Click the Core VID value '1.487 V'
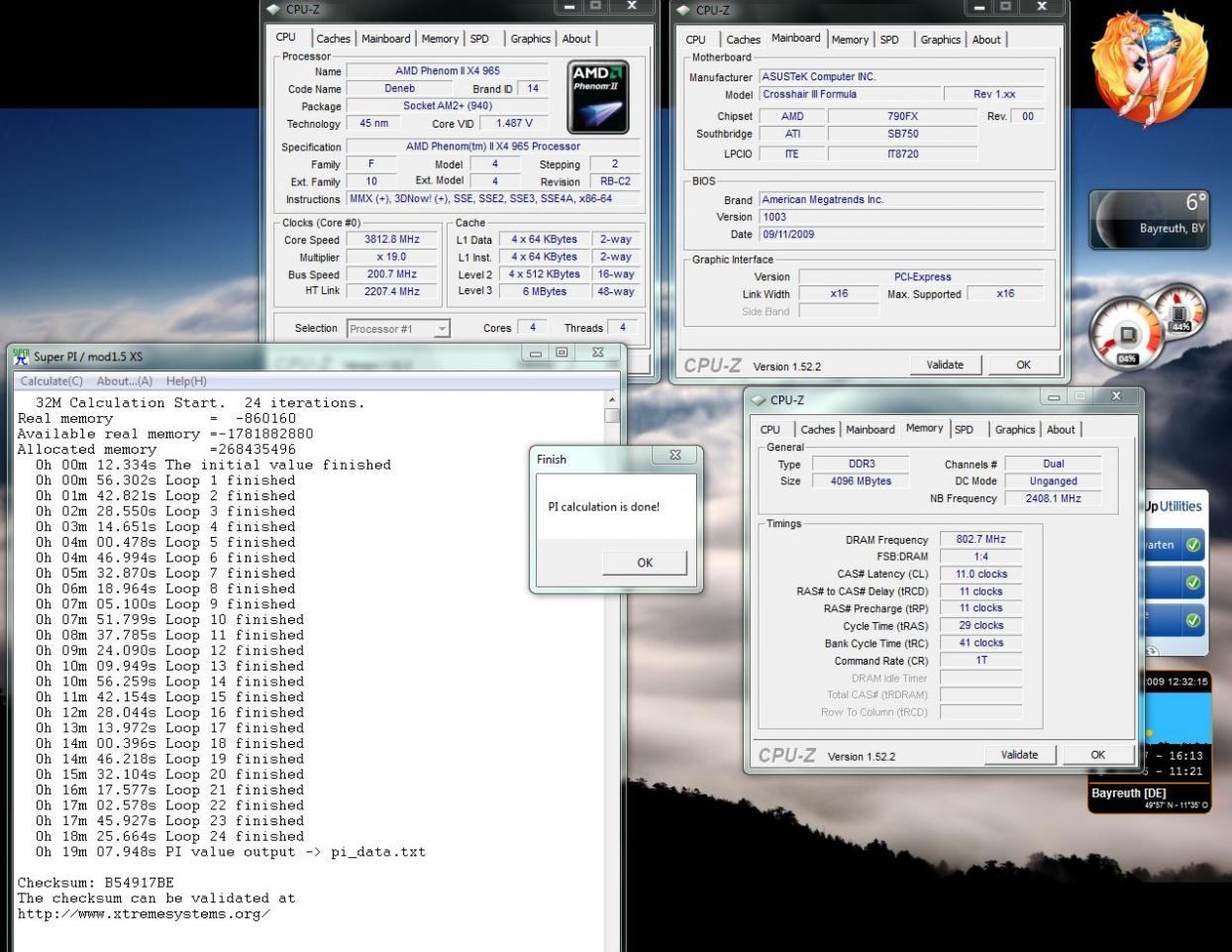 tap(514, 124)
